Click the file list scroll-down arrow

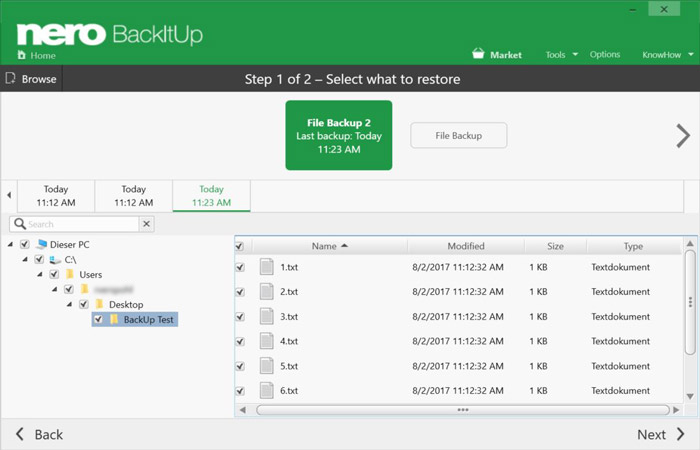point(690,396)
